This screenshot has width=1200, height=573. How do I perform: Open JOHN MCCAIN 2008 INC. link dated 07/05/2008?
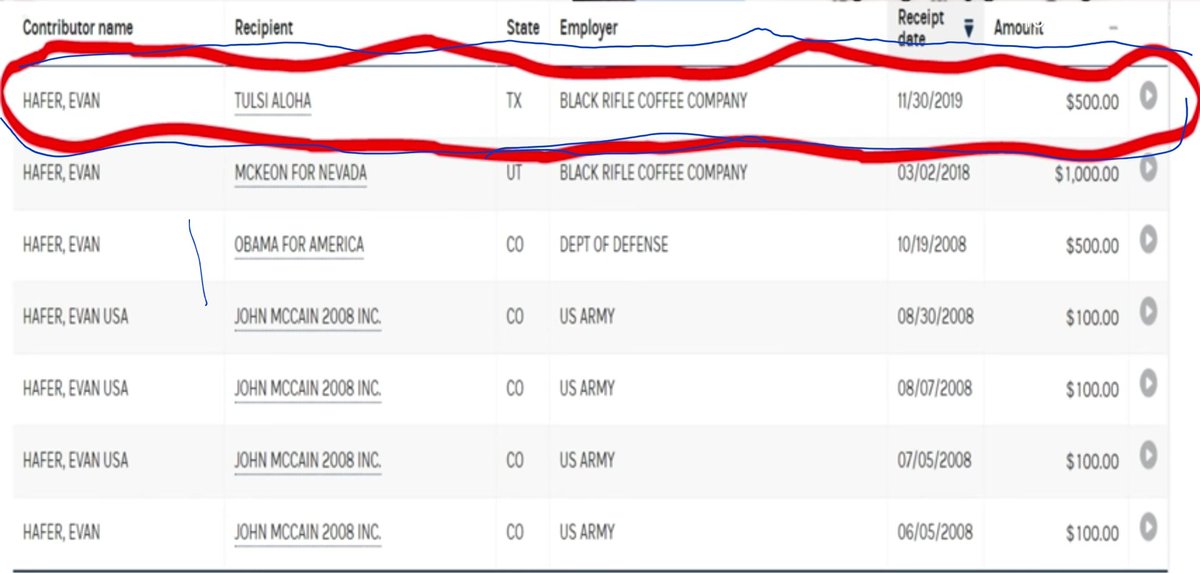click(x=308, y=461)
